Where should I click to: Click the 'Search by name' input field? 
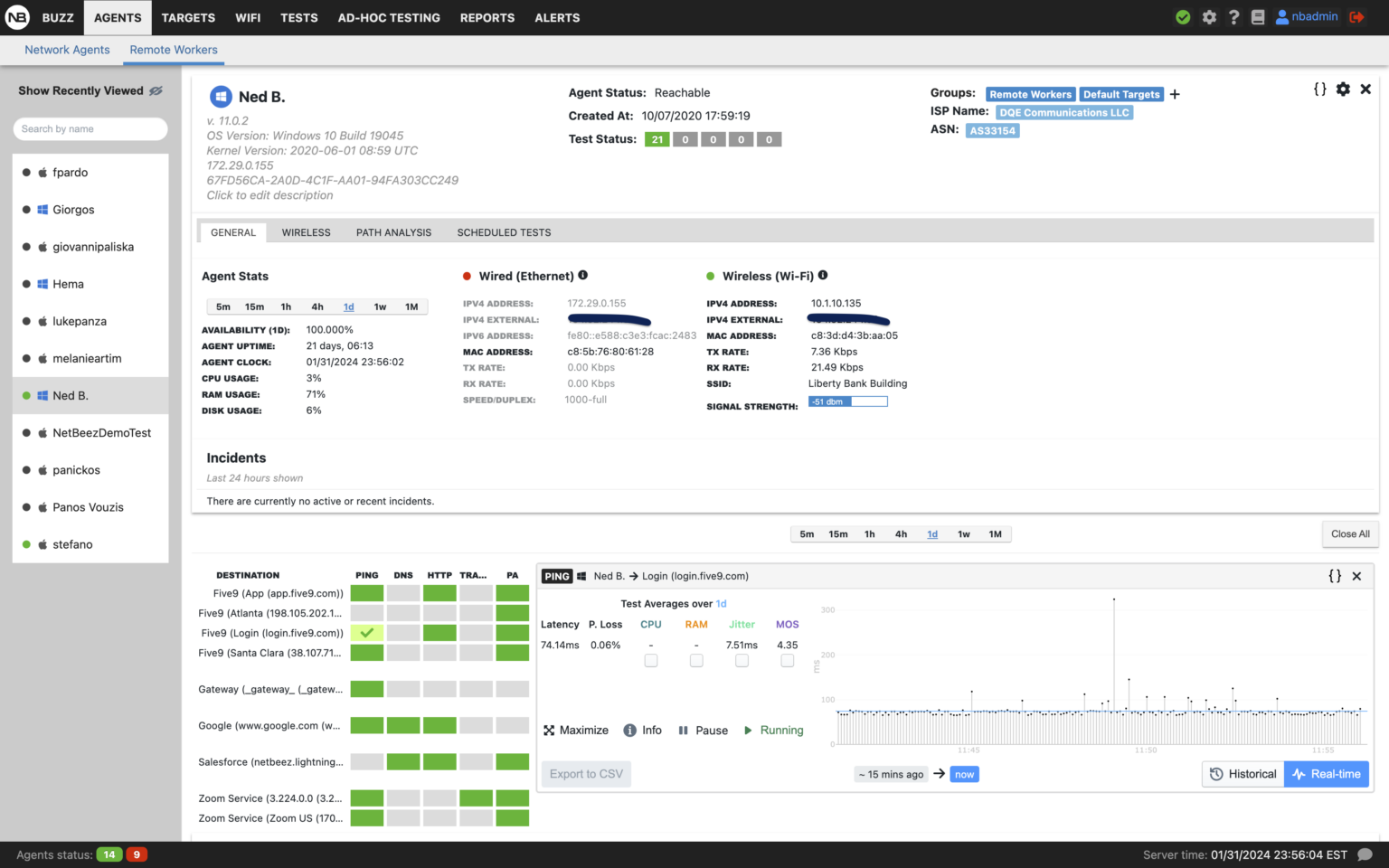(90, 128)
